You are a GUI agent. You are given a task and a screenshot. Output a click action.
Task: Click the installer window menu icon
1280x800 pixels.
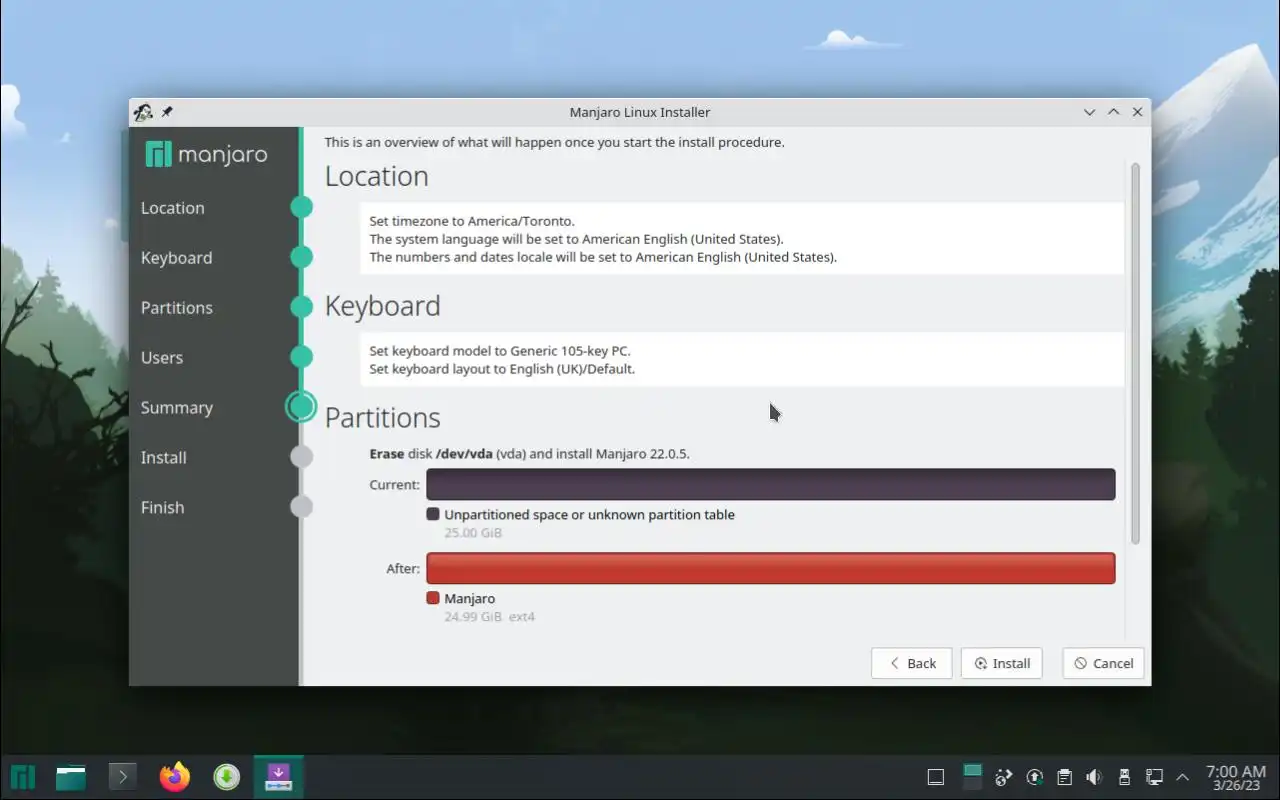[x=143, y=112]
